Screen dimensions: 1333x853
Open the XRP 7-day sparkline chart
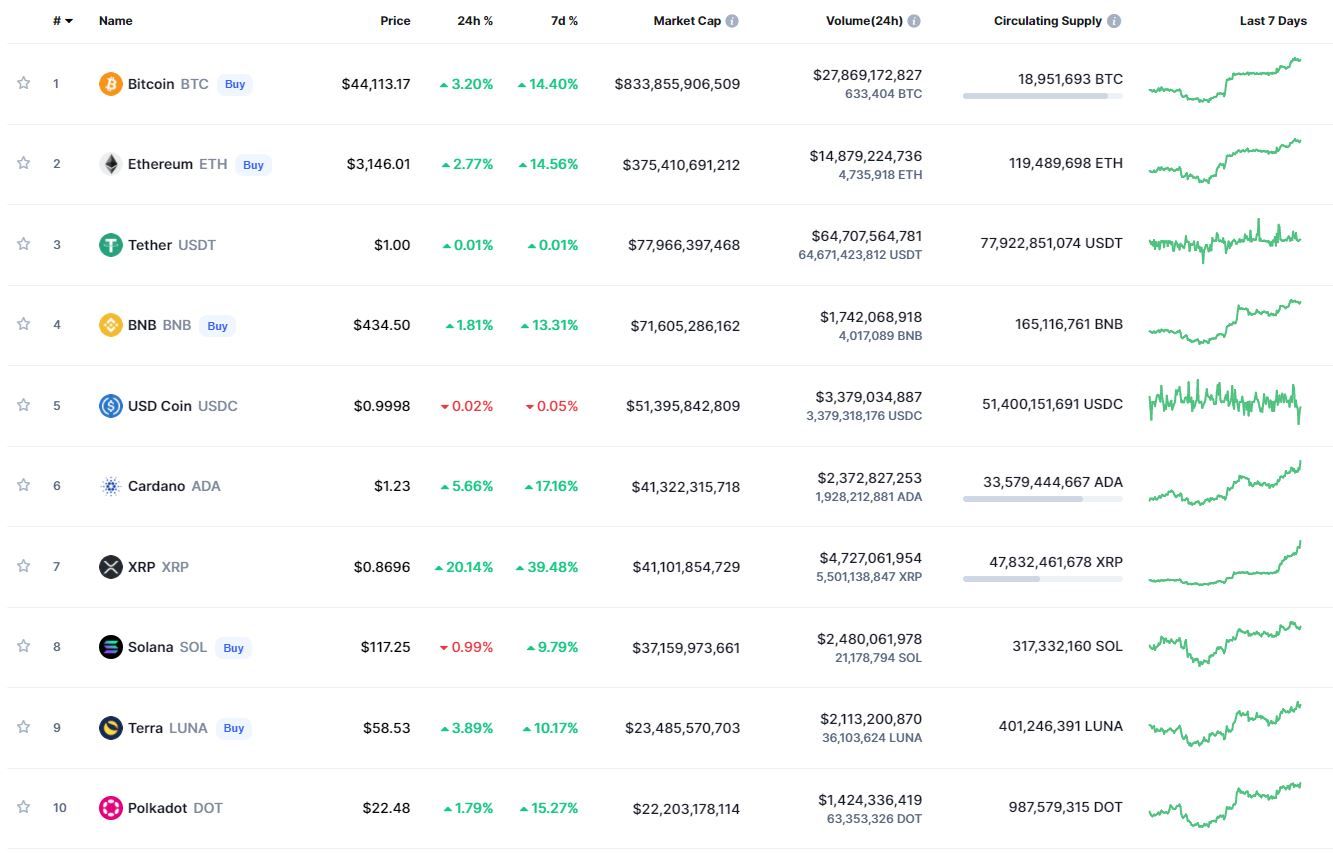[x=1225, y=563]
